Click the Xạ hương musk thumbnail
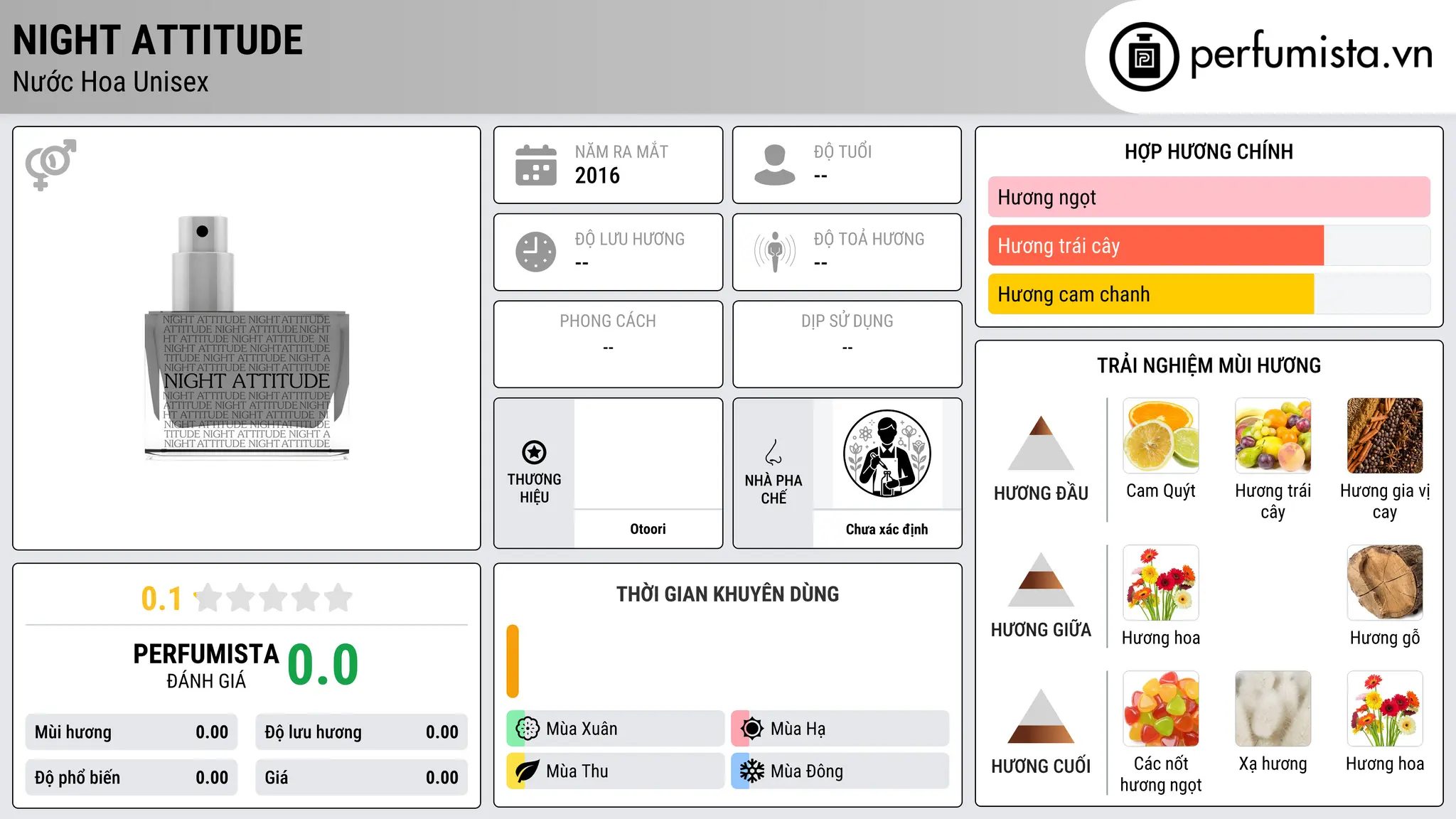This screenshot has height=819, width=1456. point(1273,709)
